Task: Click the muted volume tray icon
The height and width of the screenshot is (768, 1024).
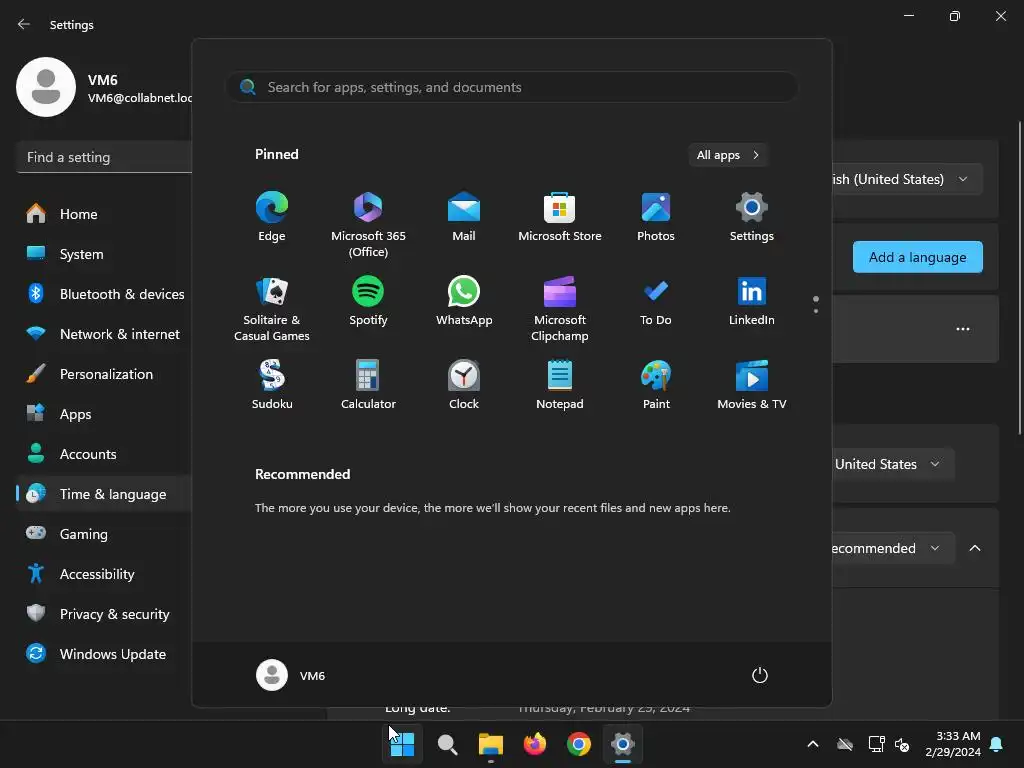Action: point(903,744)
